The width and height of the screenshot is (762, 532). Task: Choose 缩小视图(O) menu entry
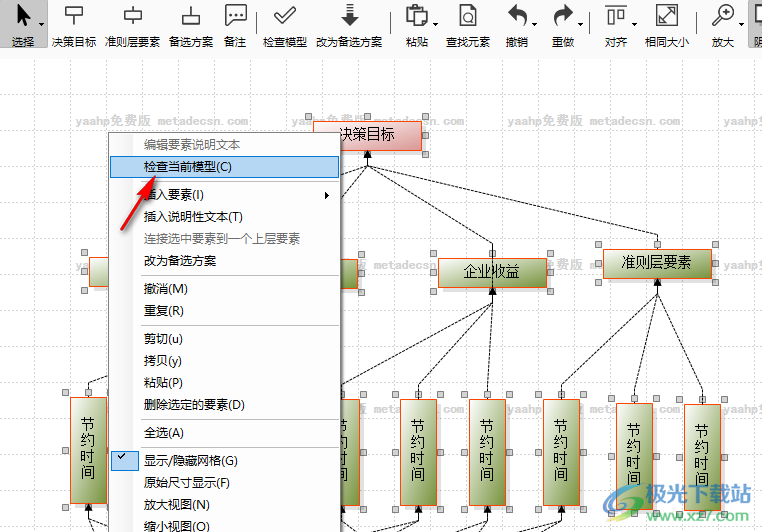(x=224, y=525)
